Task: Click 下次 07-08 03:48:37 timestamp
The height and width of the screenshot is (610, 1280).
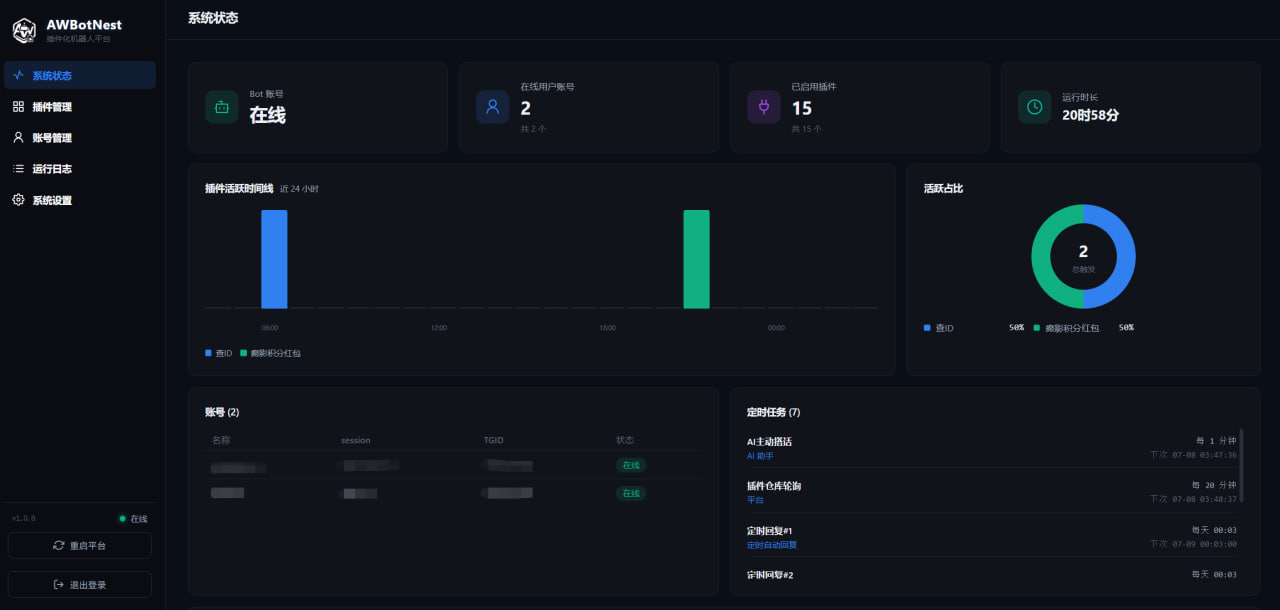Action: click(1193, 498)
